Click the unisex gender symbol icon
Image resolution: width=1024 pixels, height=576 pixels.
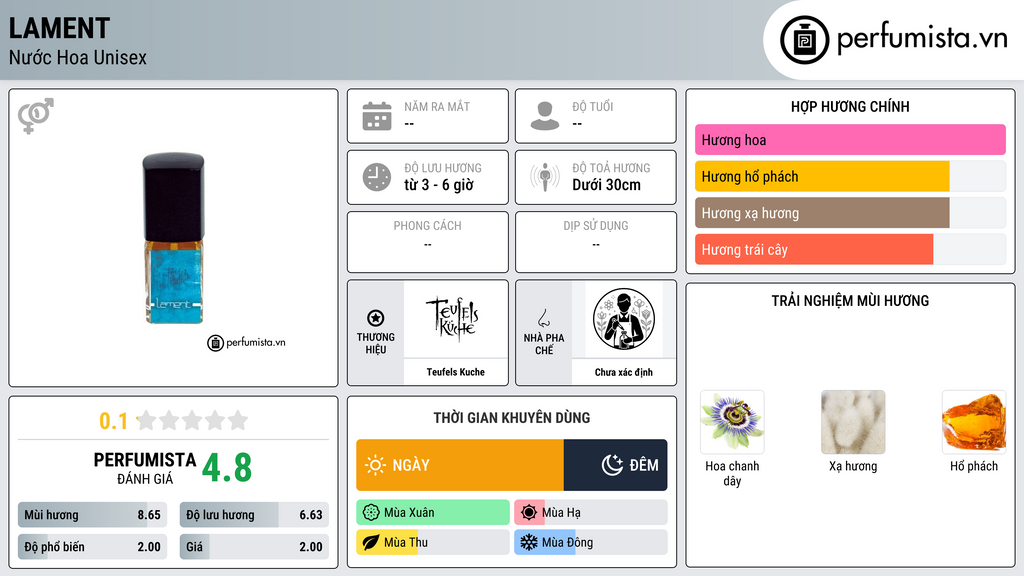pos(36,116)
